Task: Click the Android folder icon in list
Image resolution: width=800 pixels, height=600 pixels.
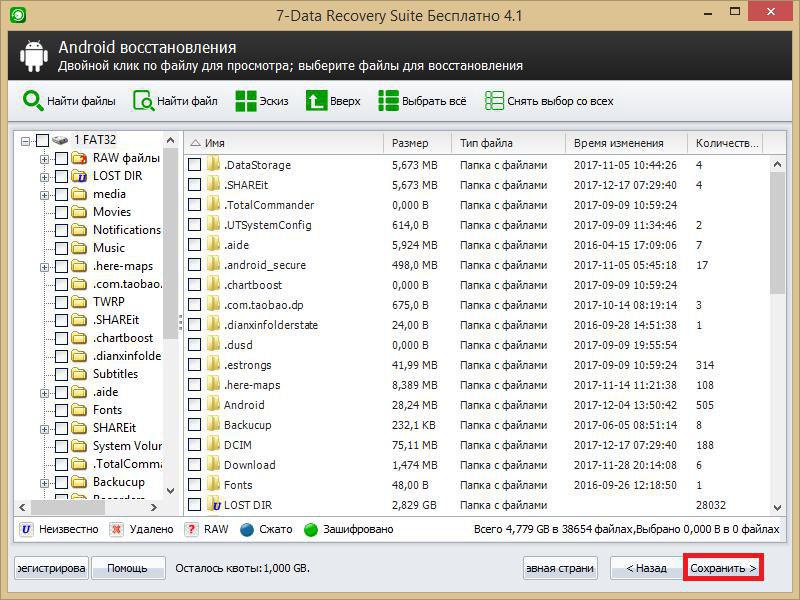Action: pos(213,404)
